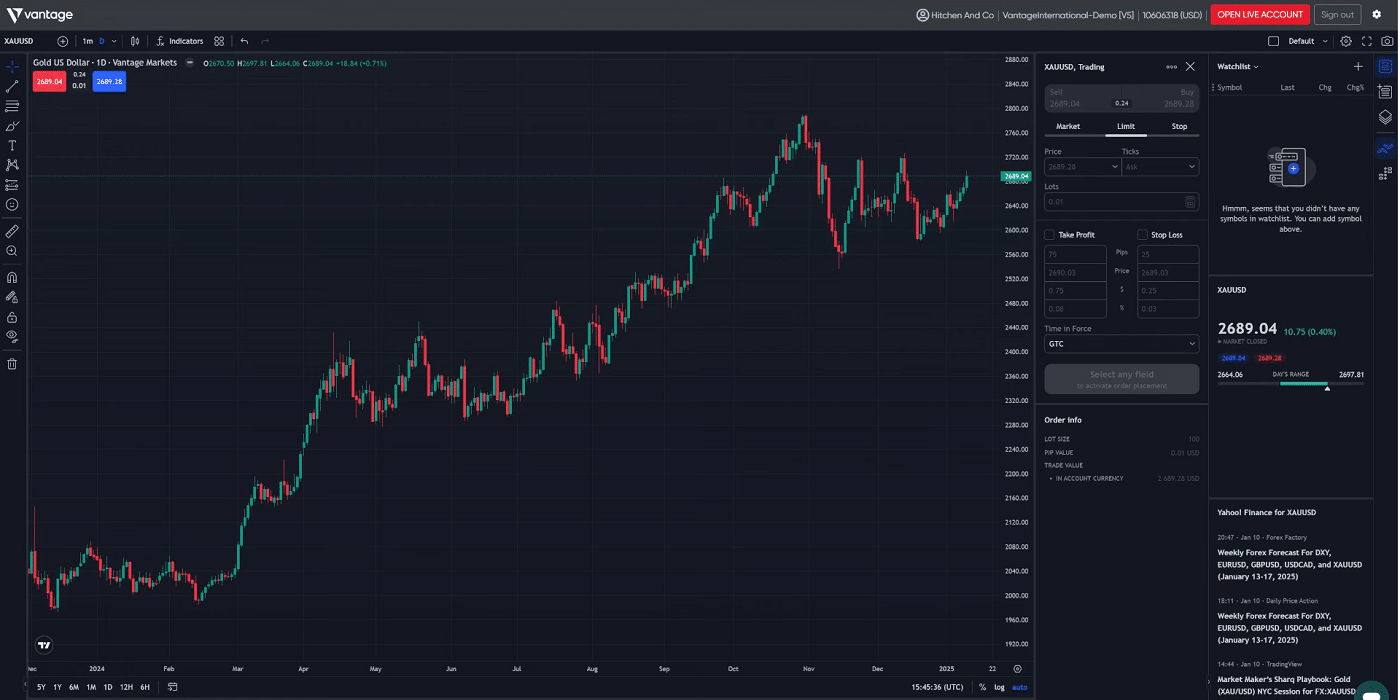The height and width of the screenshot is (700, 1400).
Task: Enable the Take Profit checkbox
Action: pyautogui.click(x=1047, y=234)
